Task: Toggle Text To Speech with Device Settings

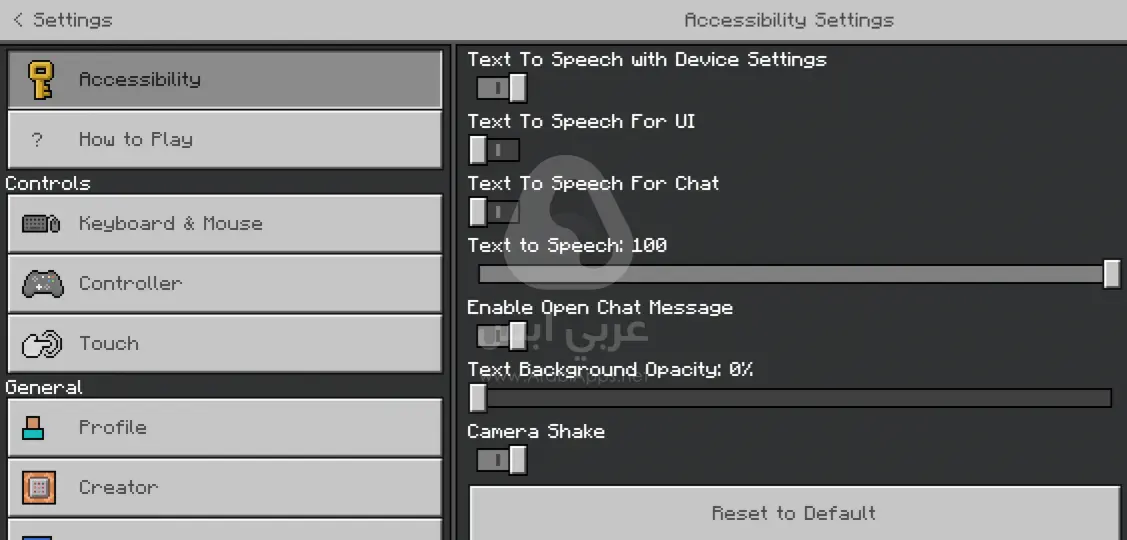Action: (501, 88)
